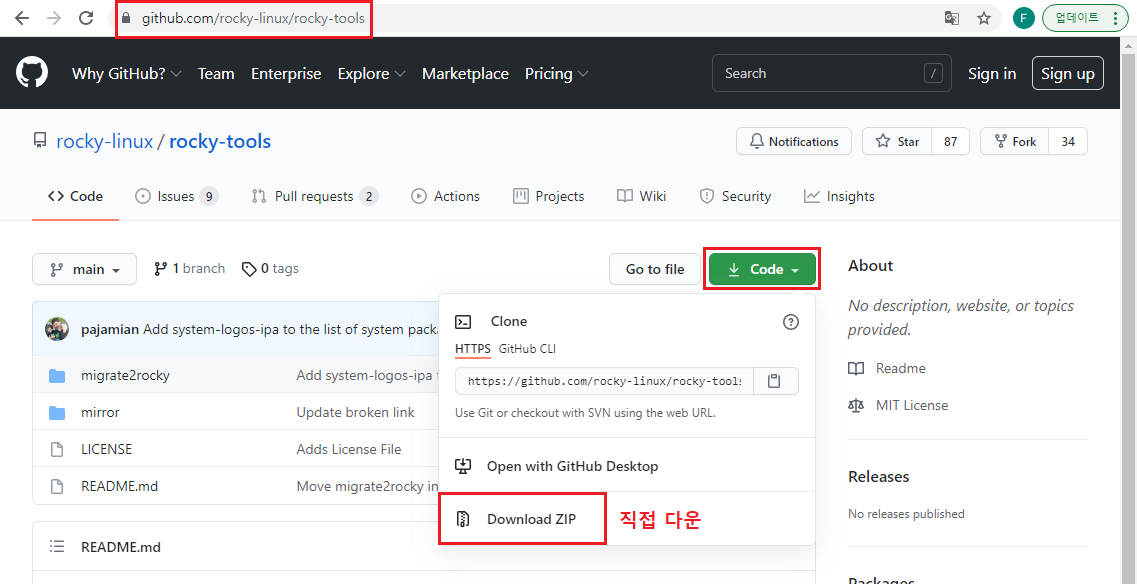Open the rocky-tools repository title link
Viewport: 1137px width, 584px height.
(220, 141)
